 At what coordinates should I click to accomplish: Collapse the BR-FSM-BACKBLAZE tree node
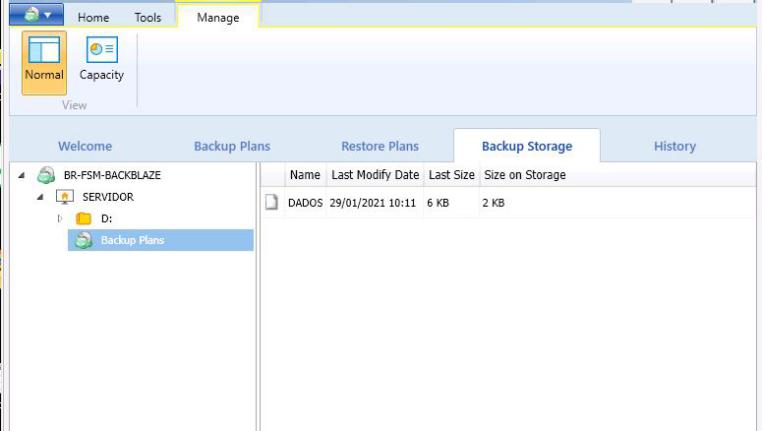click(x=22, y=175)
